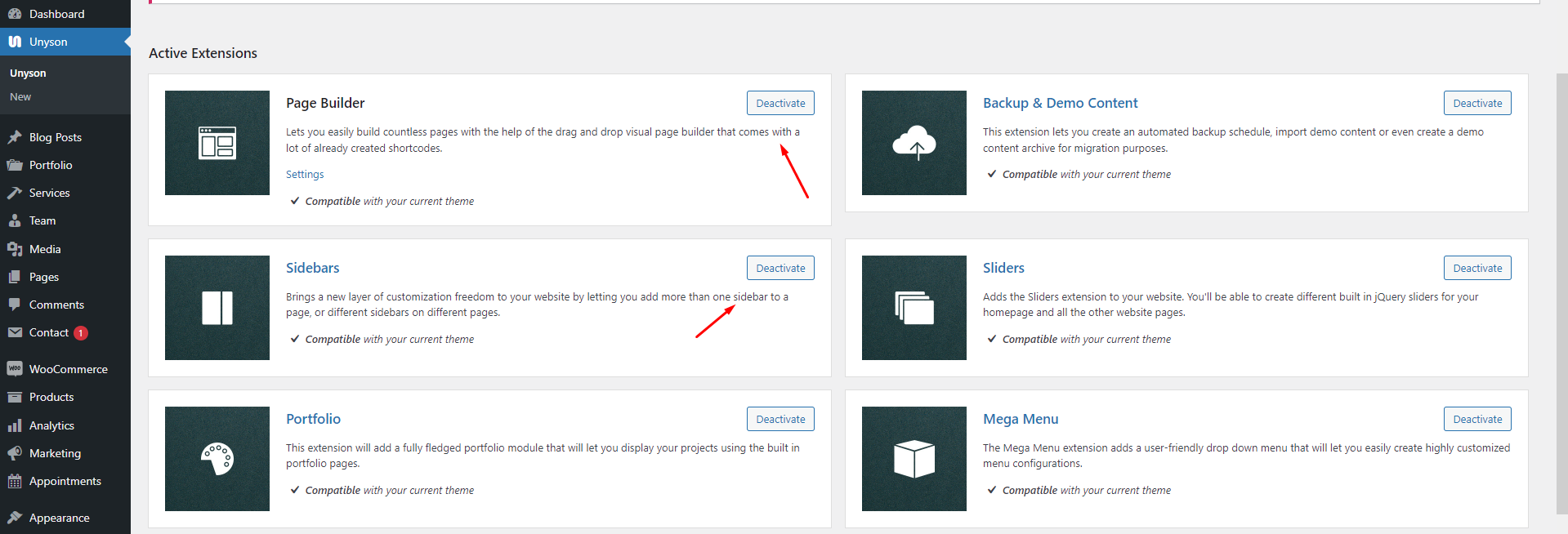Open the Sliders extension title link
The image size is (1568, 534).
[x=1003, y=268]
